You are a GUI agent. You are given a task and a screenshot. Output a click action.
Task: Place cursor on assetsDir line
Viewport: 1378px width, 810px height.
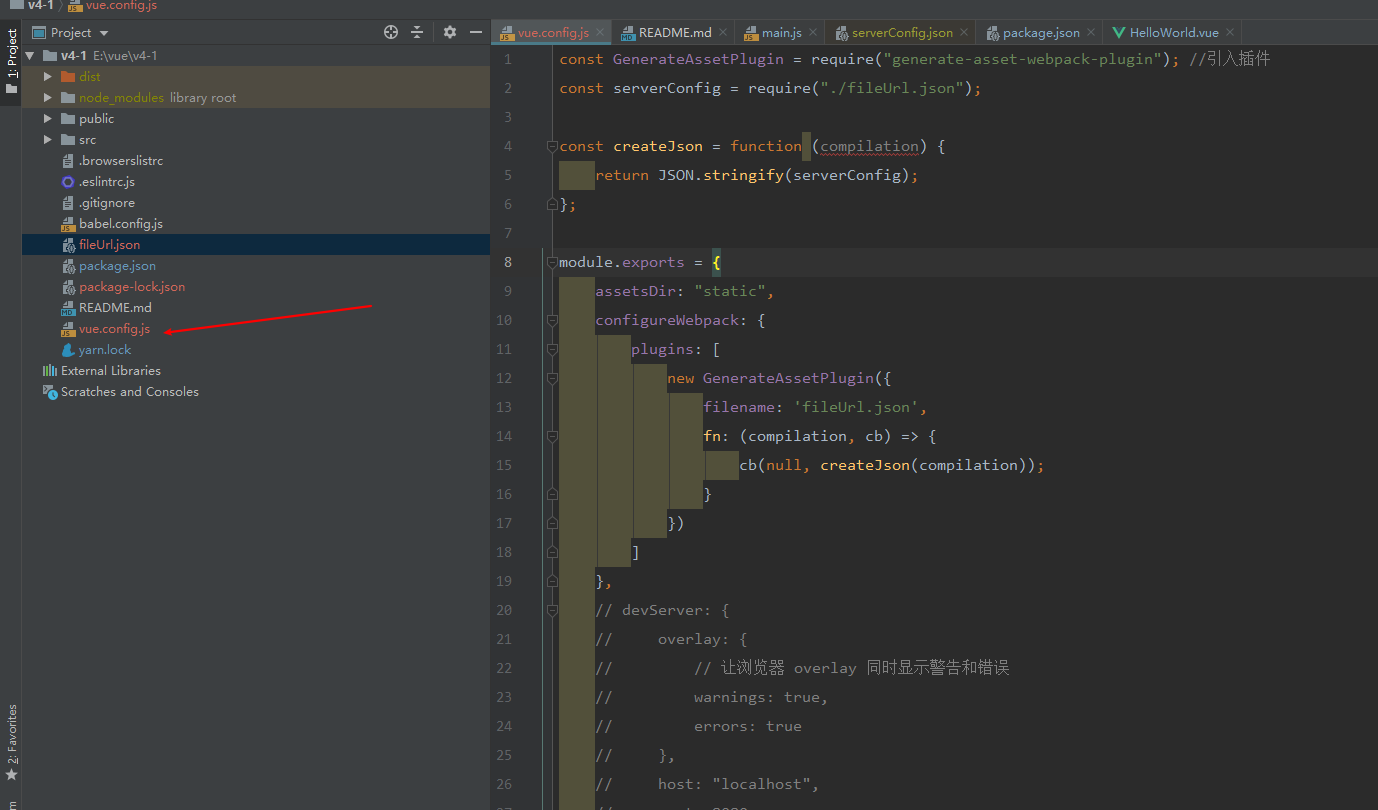click(x=685, y=291)
